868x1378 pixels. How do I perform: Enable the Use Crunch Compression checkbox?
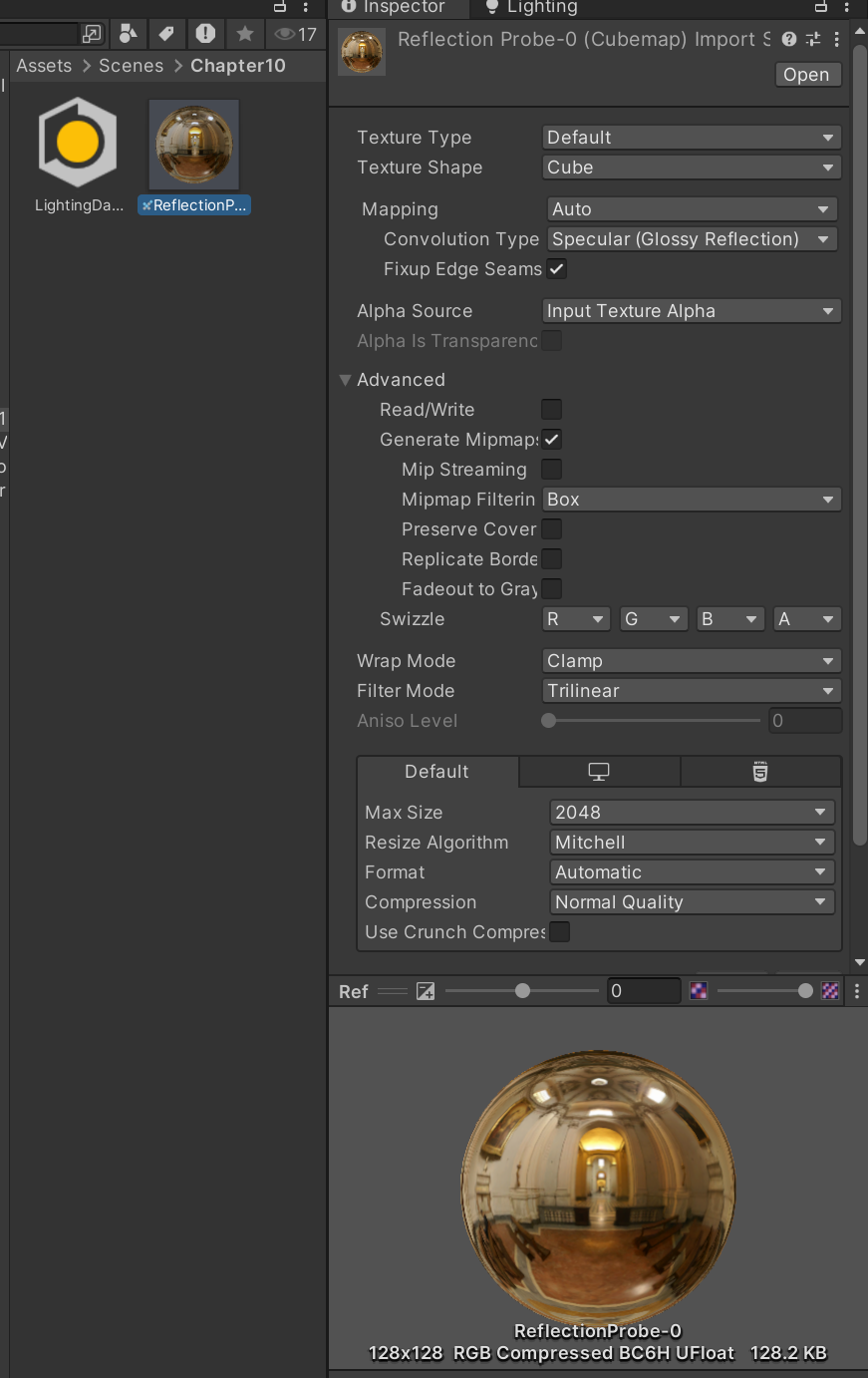[560, 932]
